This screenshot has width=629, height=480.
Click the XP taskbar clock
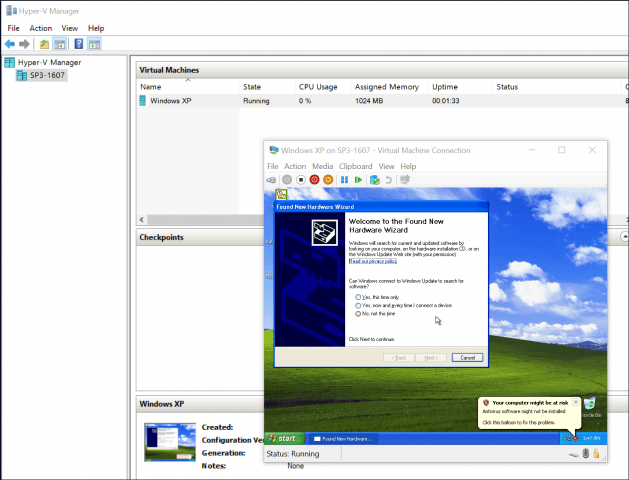[x=591, y=439]
